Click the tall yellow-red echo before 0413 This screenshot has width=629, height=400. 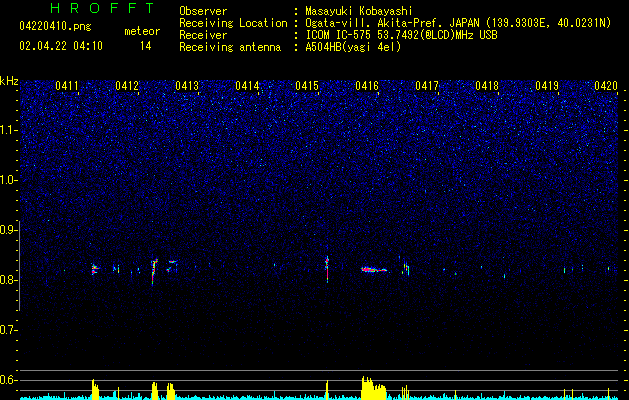[154, 271]
